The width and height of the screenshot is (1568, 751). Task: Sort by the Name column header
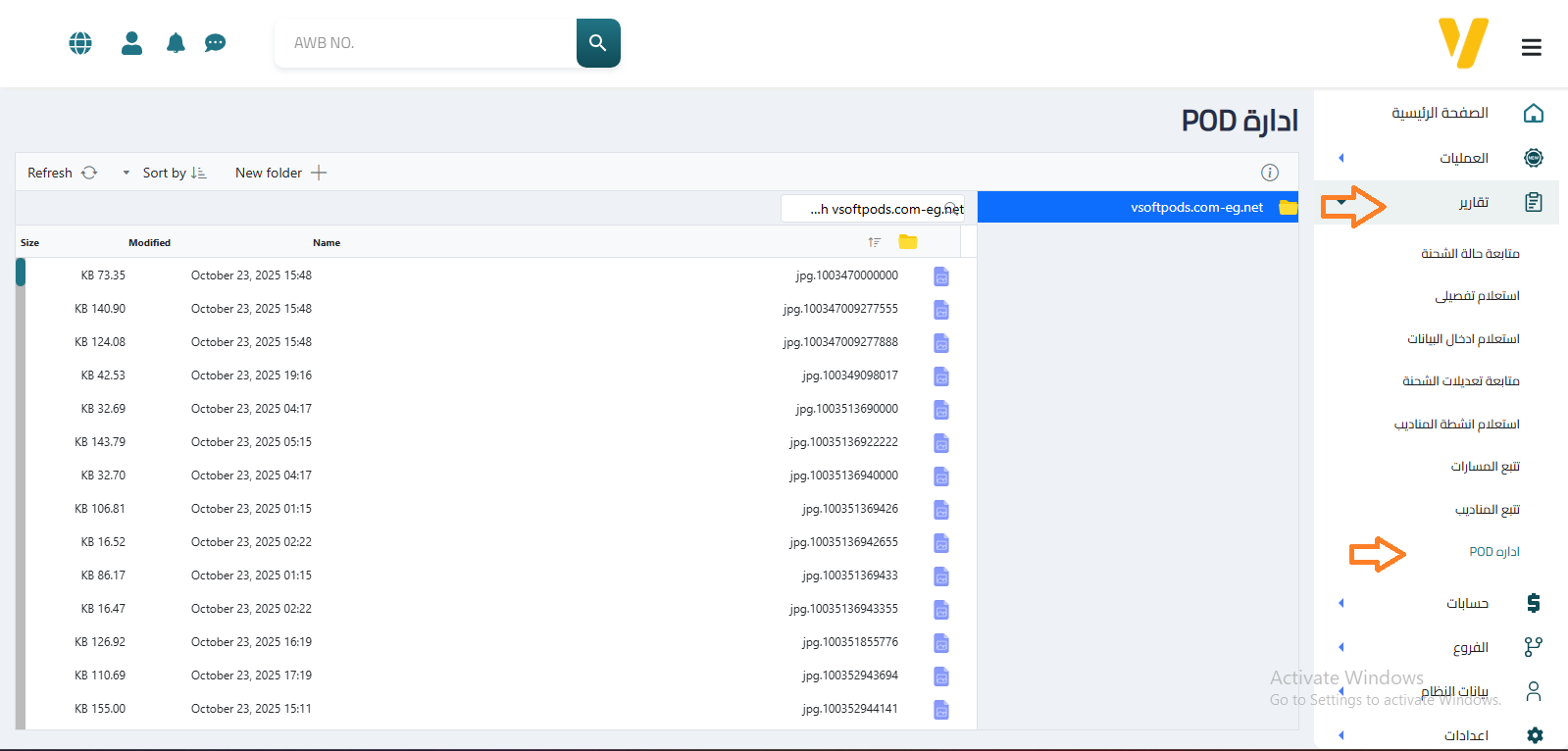click(327, 242)
